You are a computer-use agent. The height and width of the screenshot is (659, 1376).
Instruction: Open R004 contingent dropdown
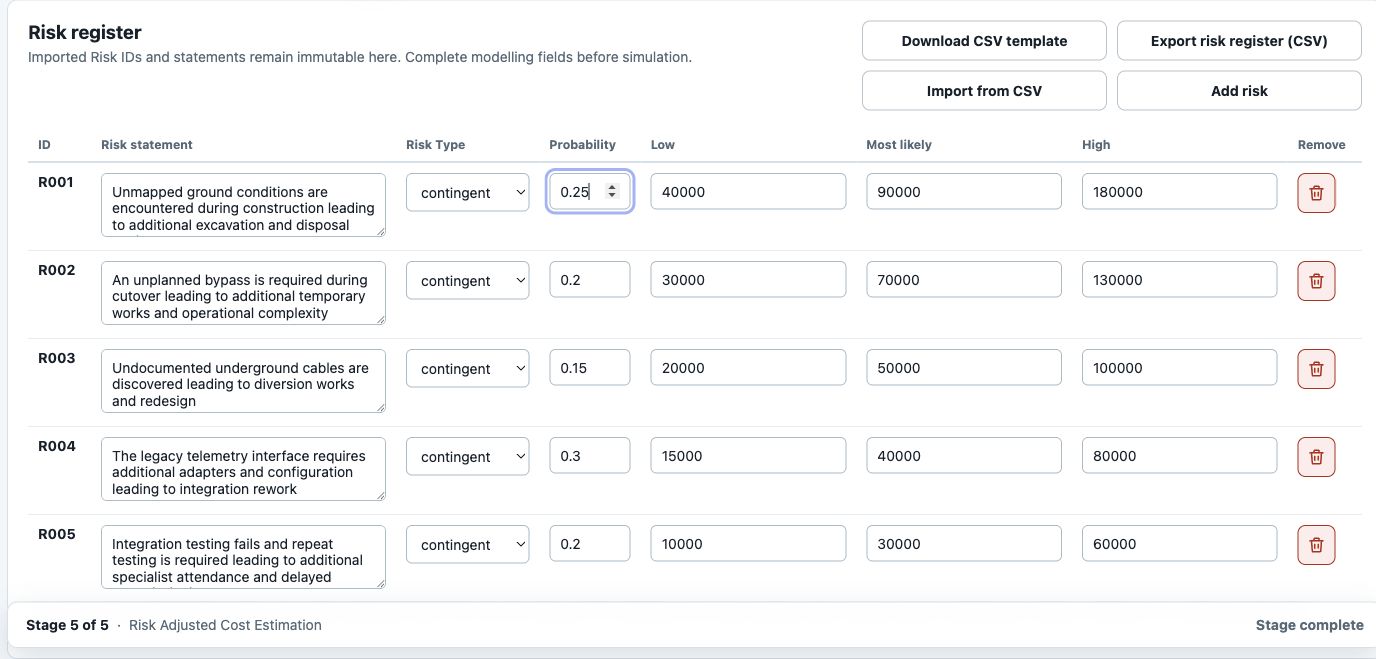tap(467, 456)
